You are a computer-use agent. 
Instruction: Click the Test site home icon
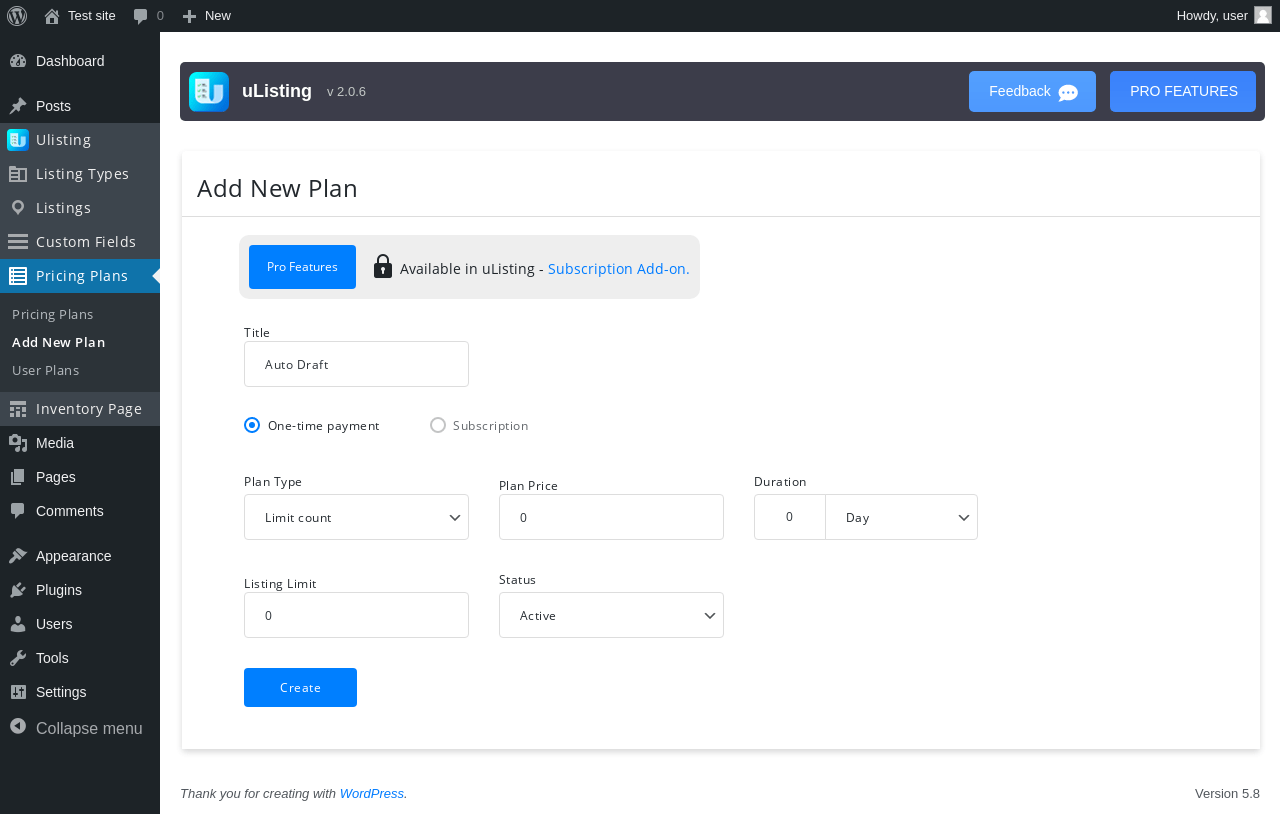click(x=52, y=16)
